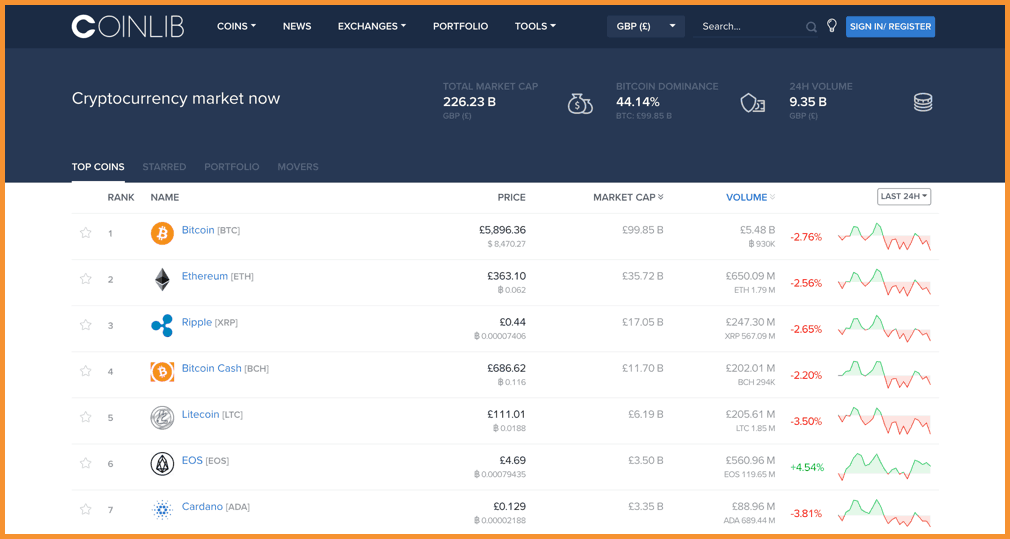
Task: Open the Portfolio navigation item
Action: [x=461, y=26]
